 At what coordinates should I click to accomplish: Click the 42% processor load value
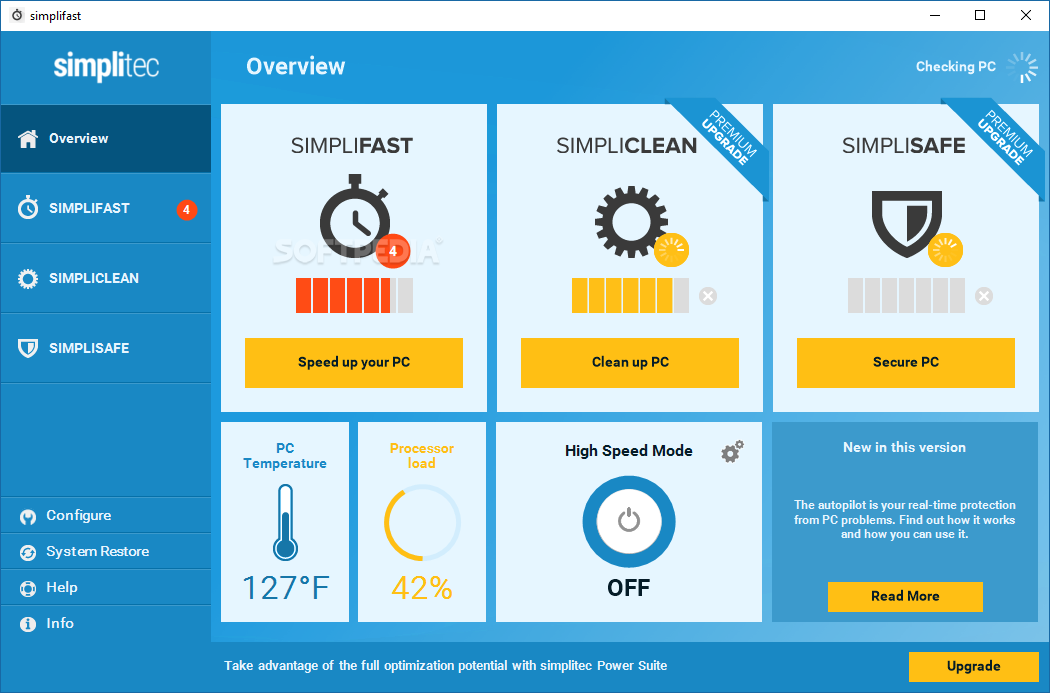click(422, 588)
